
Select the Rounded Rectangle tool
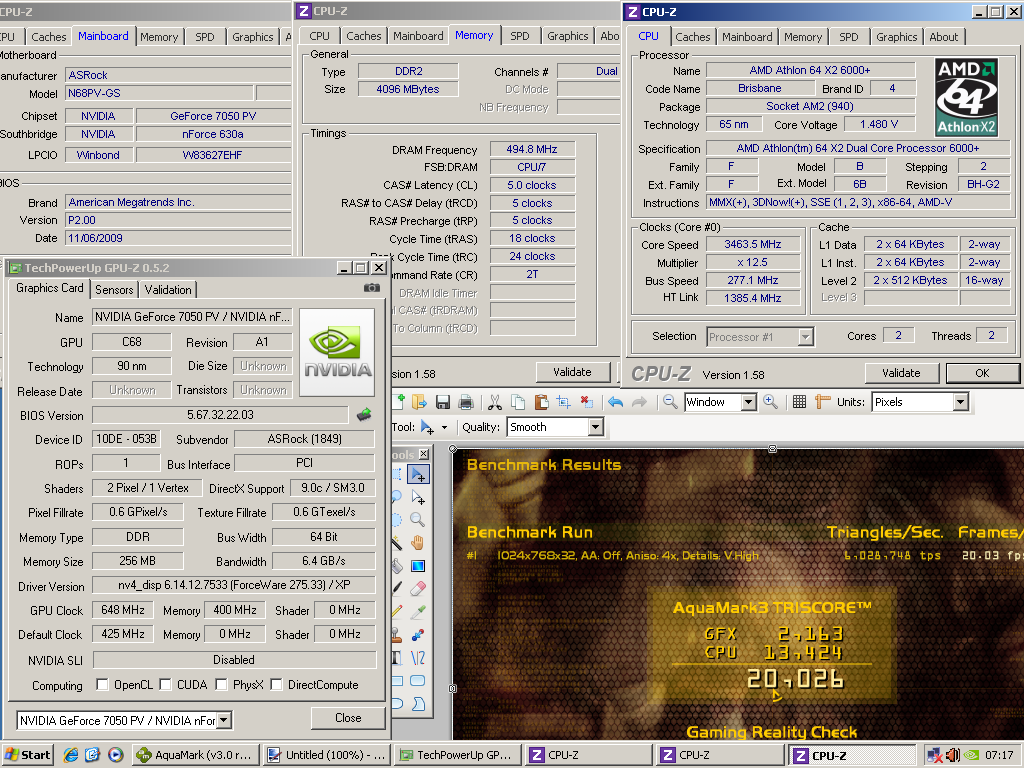point(418,680)
